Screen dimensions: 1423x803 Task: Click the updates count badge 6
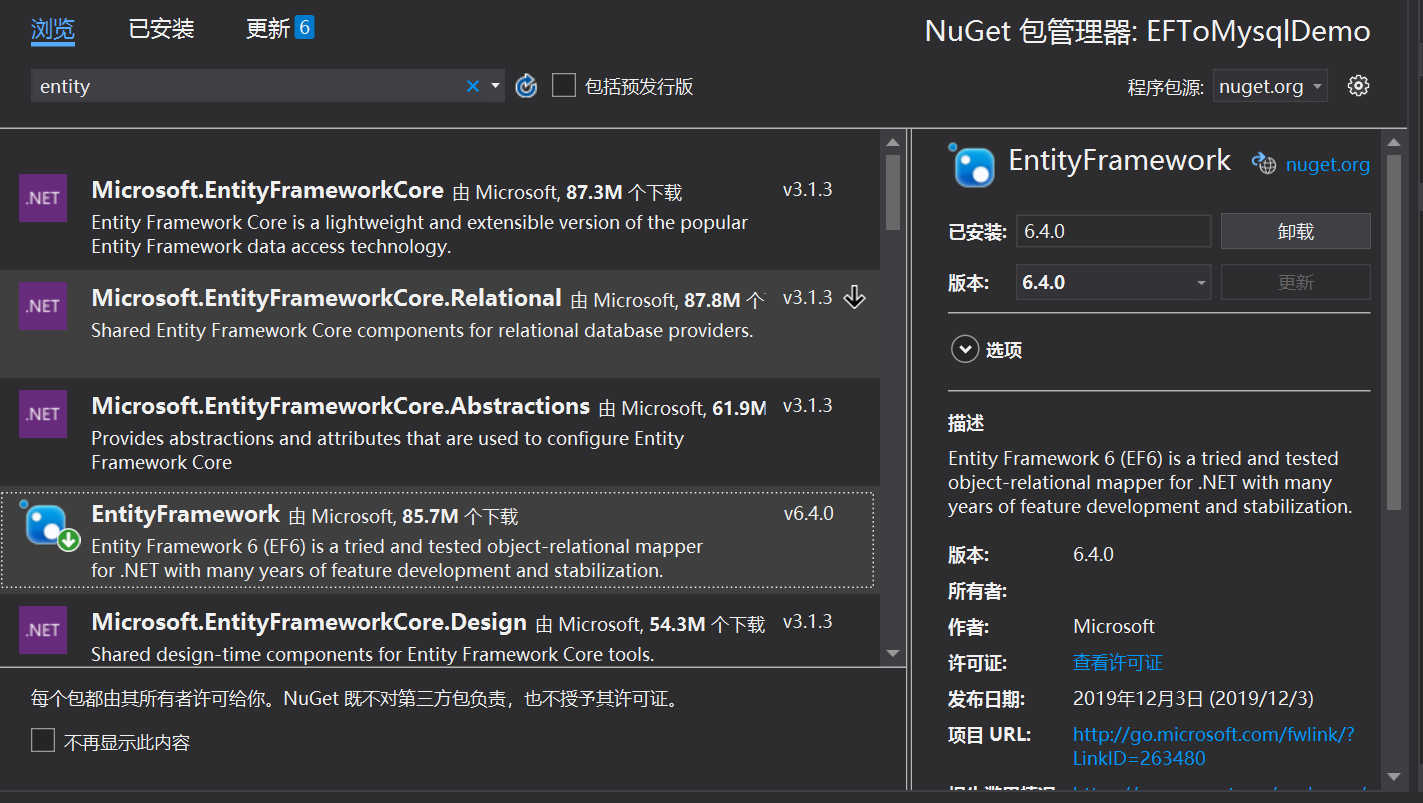coord(305,28)
